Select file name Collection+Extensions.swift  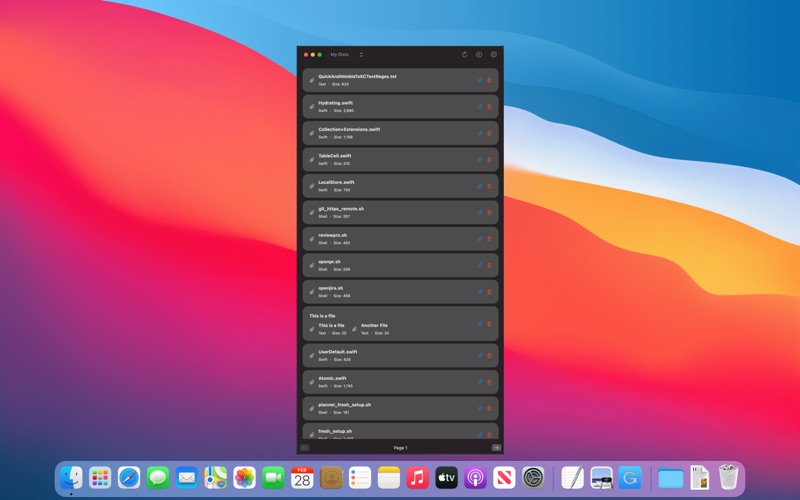pos(349,130)
